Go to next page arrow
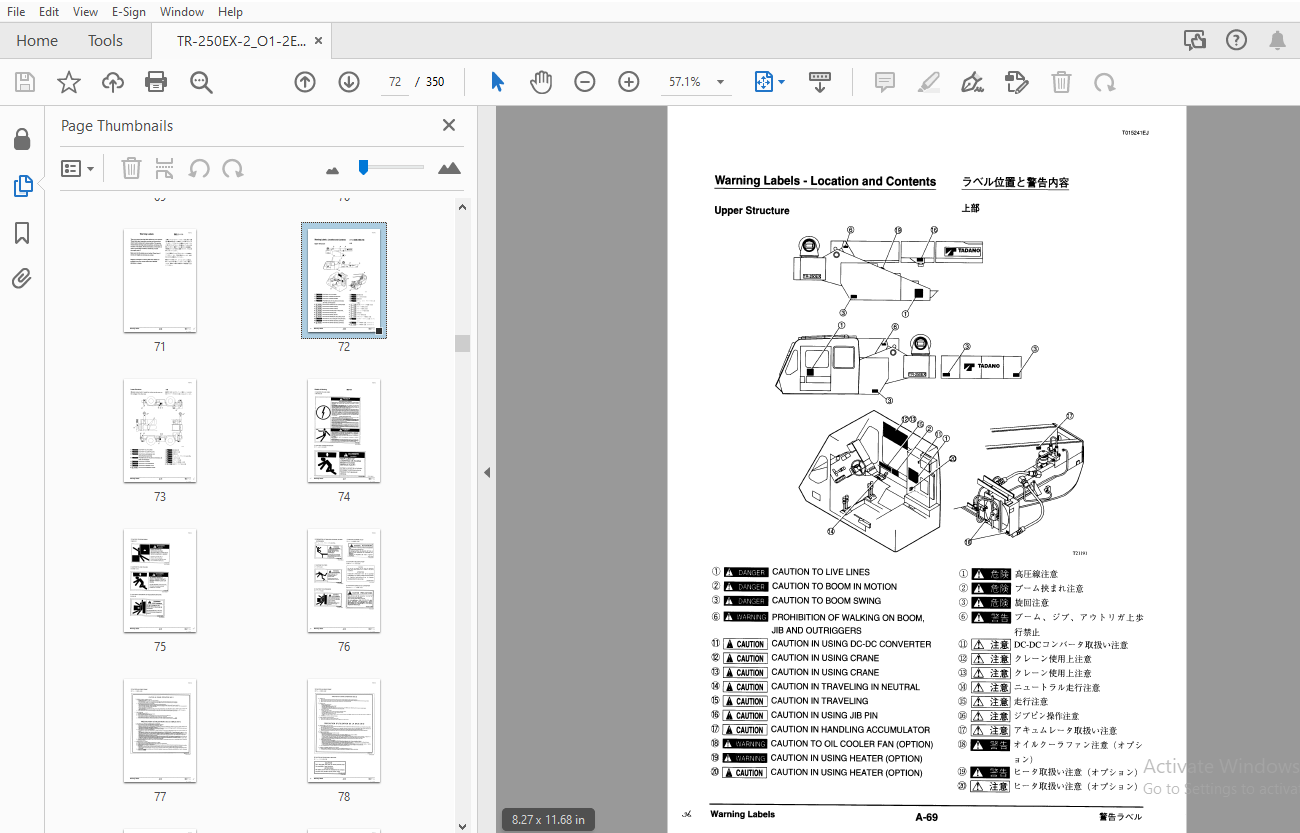Viewport: 1300px width, 833px height. click(349, 82)
